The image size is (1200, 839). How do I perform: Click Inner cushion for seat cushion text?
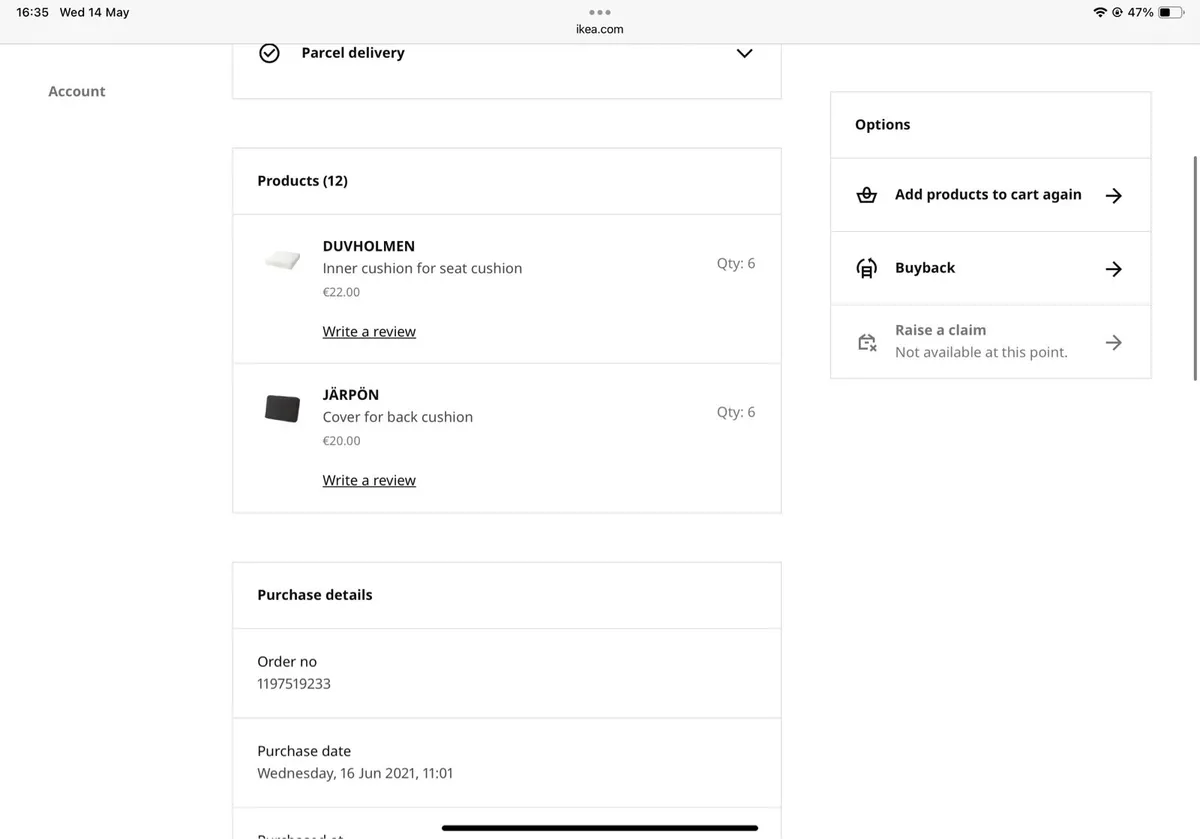[422, 268]
